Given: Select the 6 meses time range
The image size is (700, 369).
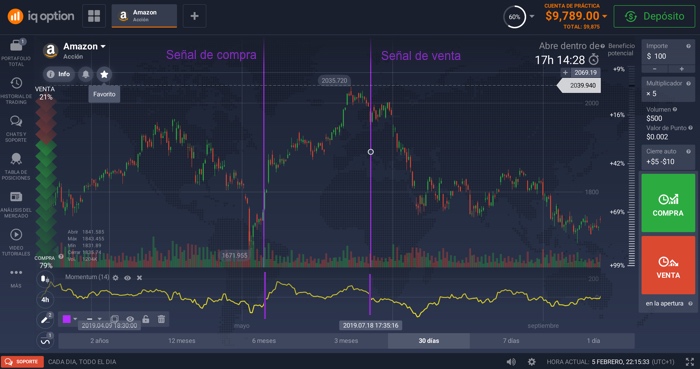Looking at the screenshot, I should tap(264, 340).
